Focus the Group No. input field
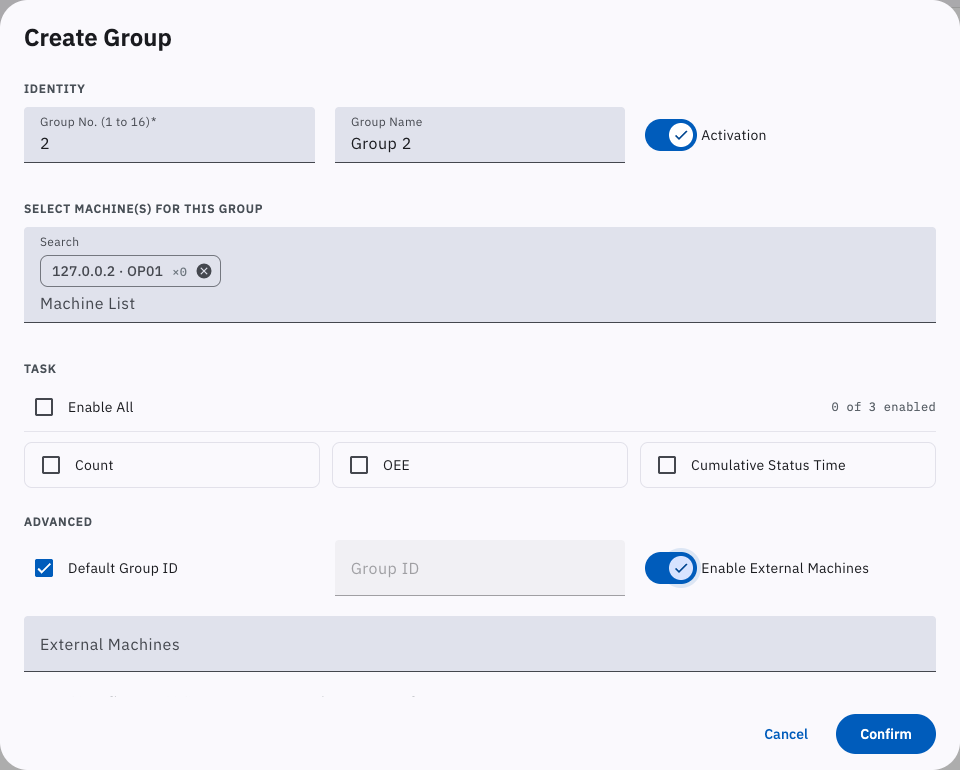The image size is (960, 770). (x=169, y=135)
